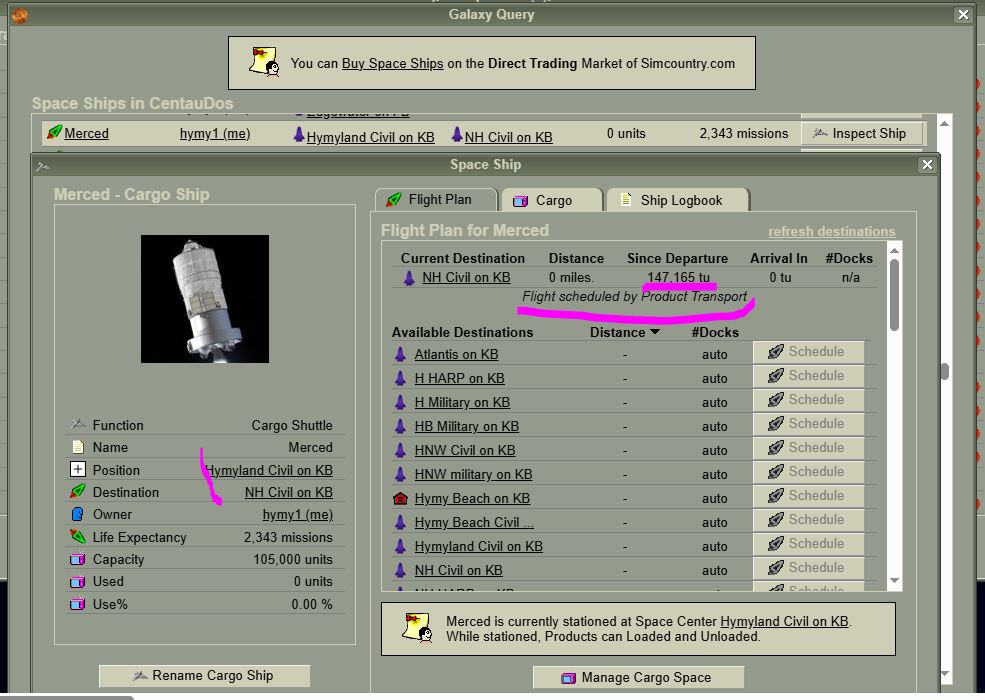
Task: Open Position link Hymyland Civil on KB
Action: point(269,470)
